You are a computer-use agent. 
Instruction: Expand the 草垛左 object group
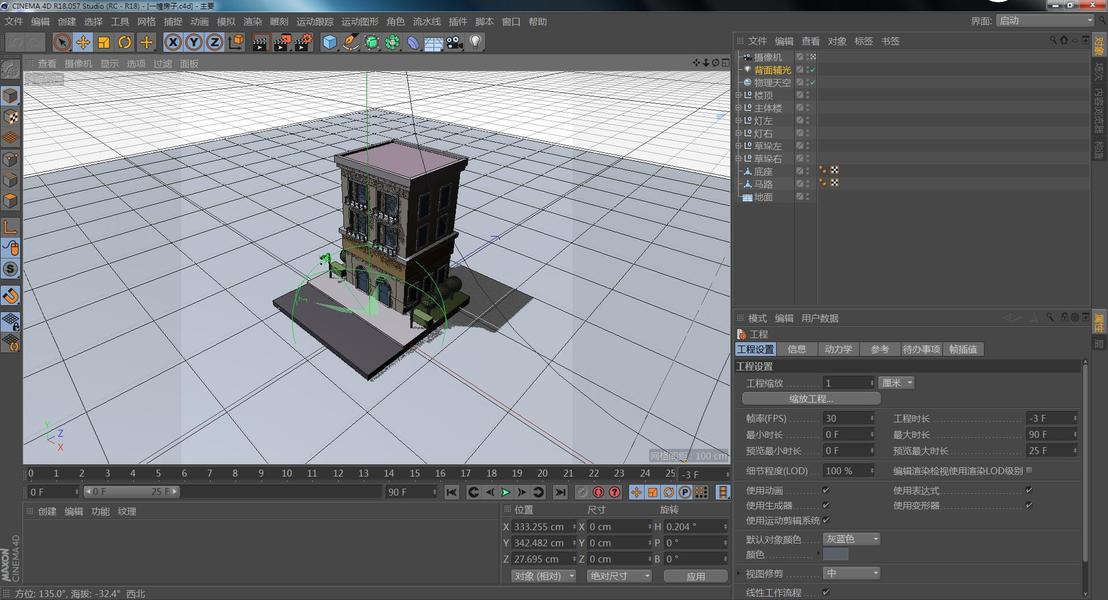coord(738,146)
